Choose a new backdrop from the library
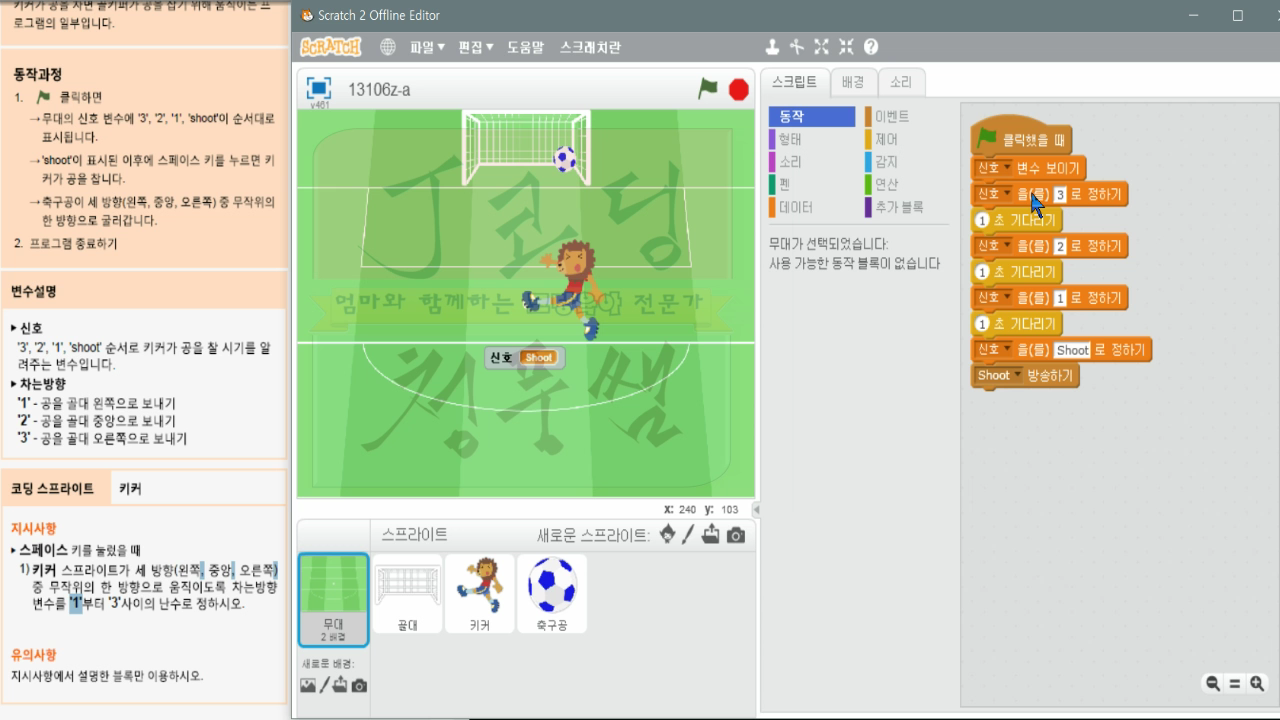This screenshot has width=1280, height=720. click(308, 685)
